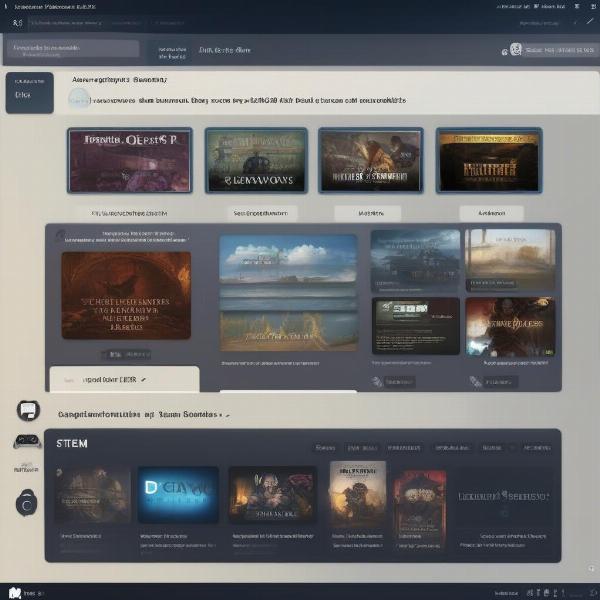
Task: Open the chat bubble icon in left sidebar
Action: tap(28, 411)
